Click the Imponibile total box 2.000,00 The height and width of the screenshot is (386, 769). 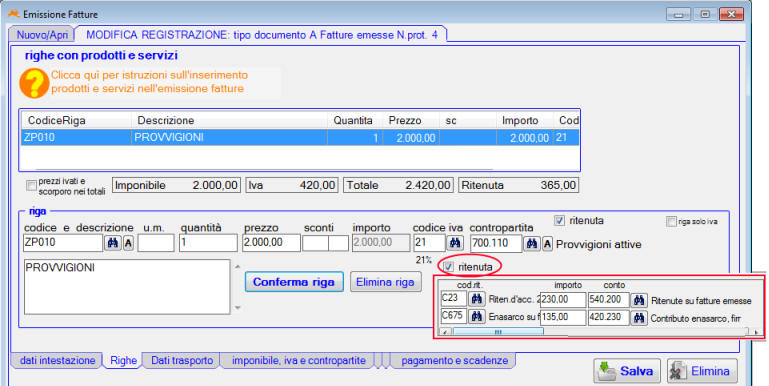(x=177, y=185)
